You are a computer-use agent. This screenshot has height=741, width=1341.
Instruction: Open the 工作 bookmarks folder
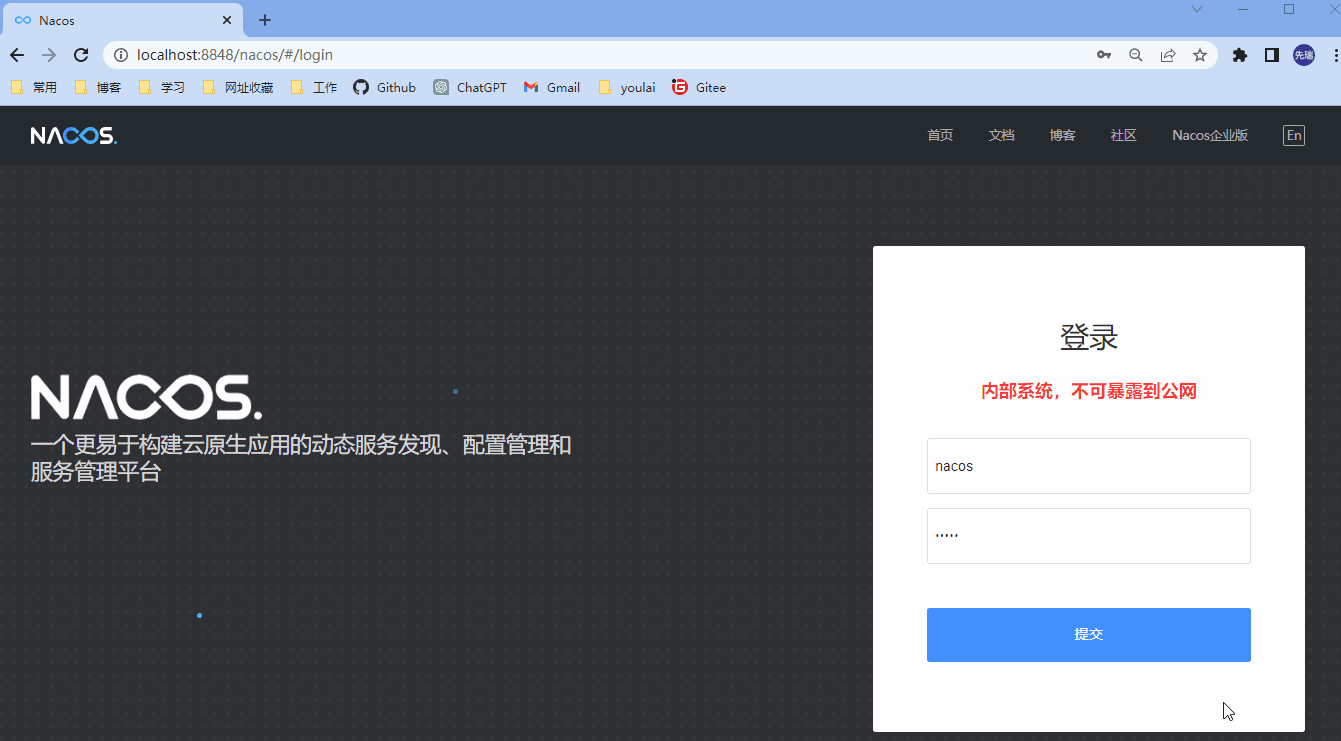tap(314, 87)
